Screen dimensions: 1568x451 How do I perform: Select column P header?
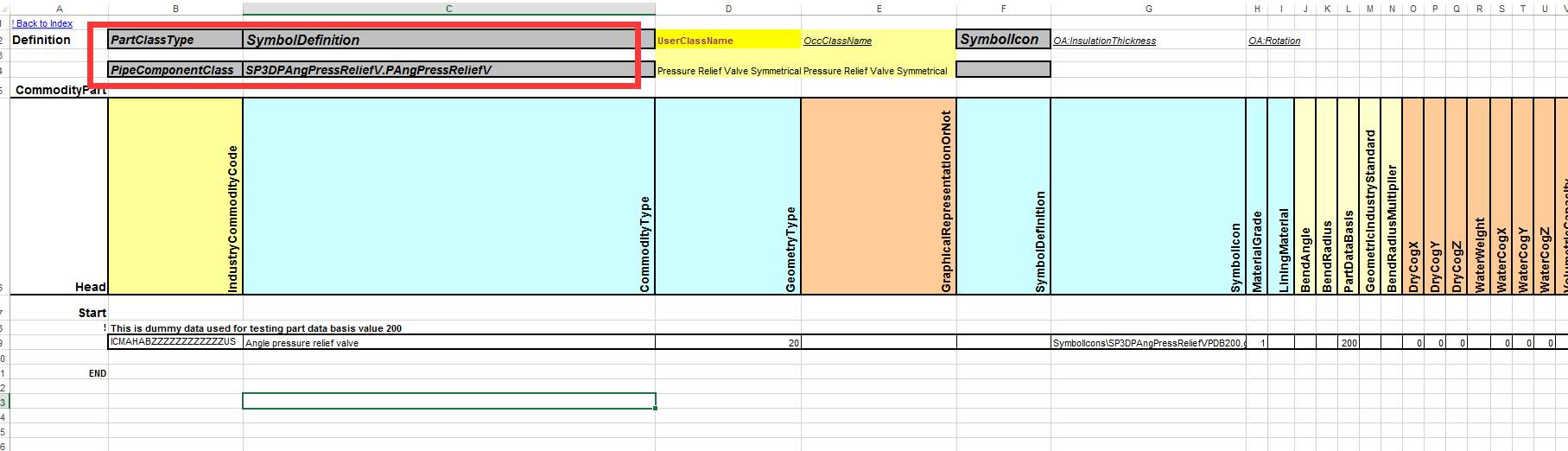1435,9
